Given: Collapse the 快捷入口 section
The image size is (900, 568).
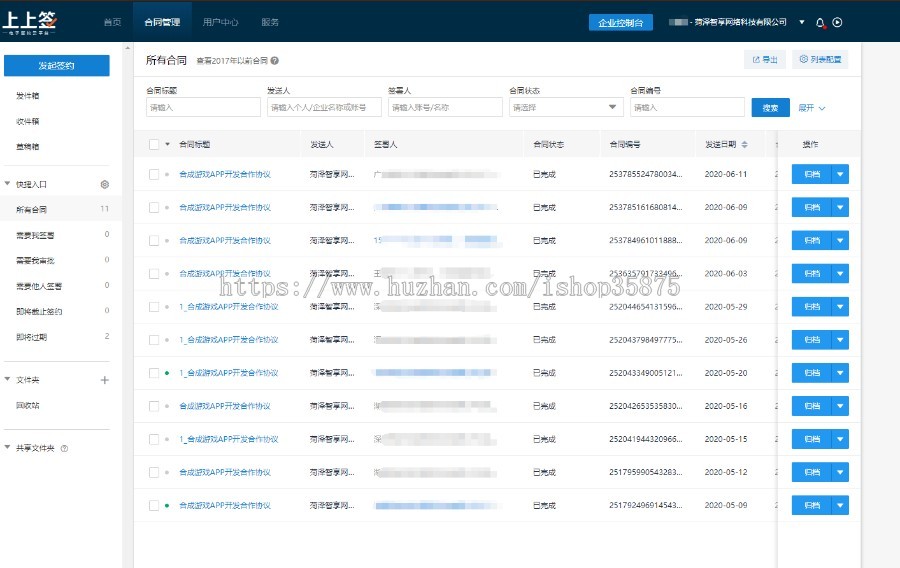Looking at the screenshot, I should [x=7, y=184].
